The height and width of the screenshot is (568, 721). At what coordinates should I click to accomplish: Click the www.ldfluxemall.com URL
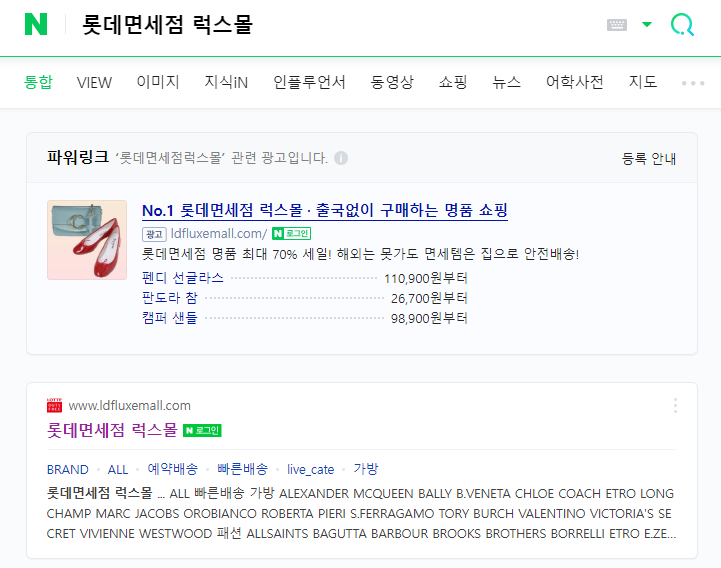(129, 406)
